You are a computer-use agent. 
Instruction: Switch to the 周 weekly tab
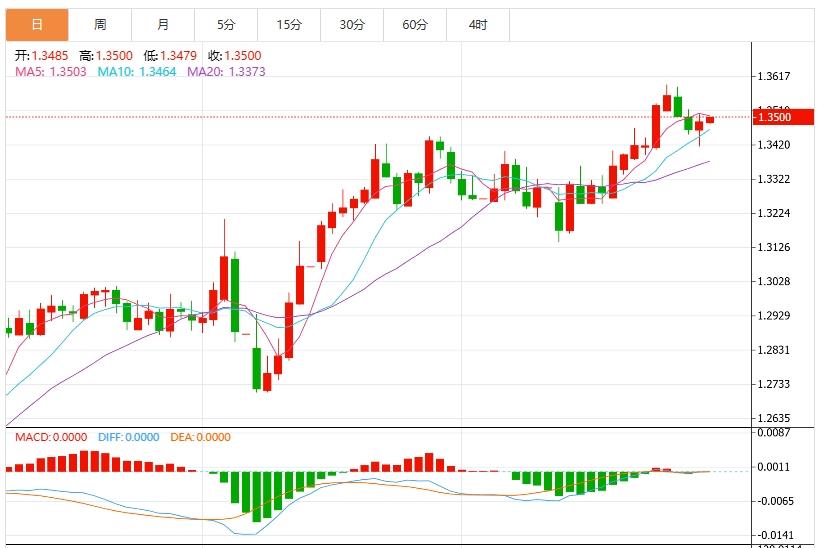point(100,24)
